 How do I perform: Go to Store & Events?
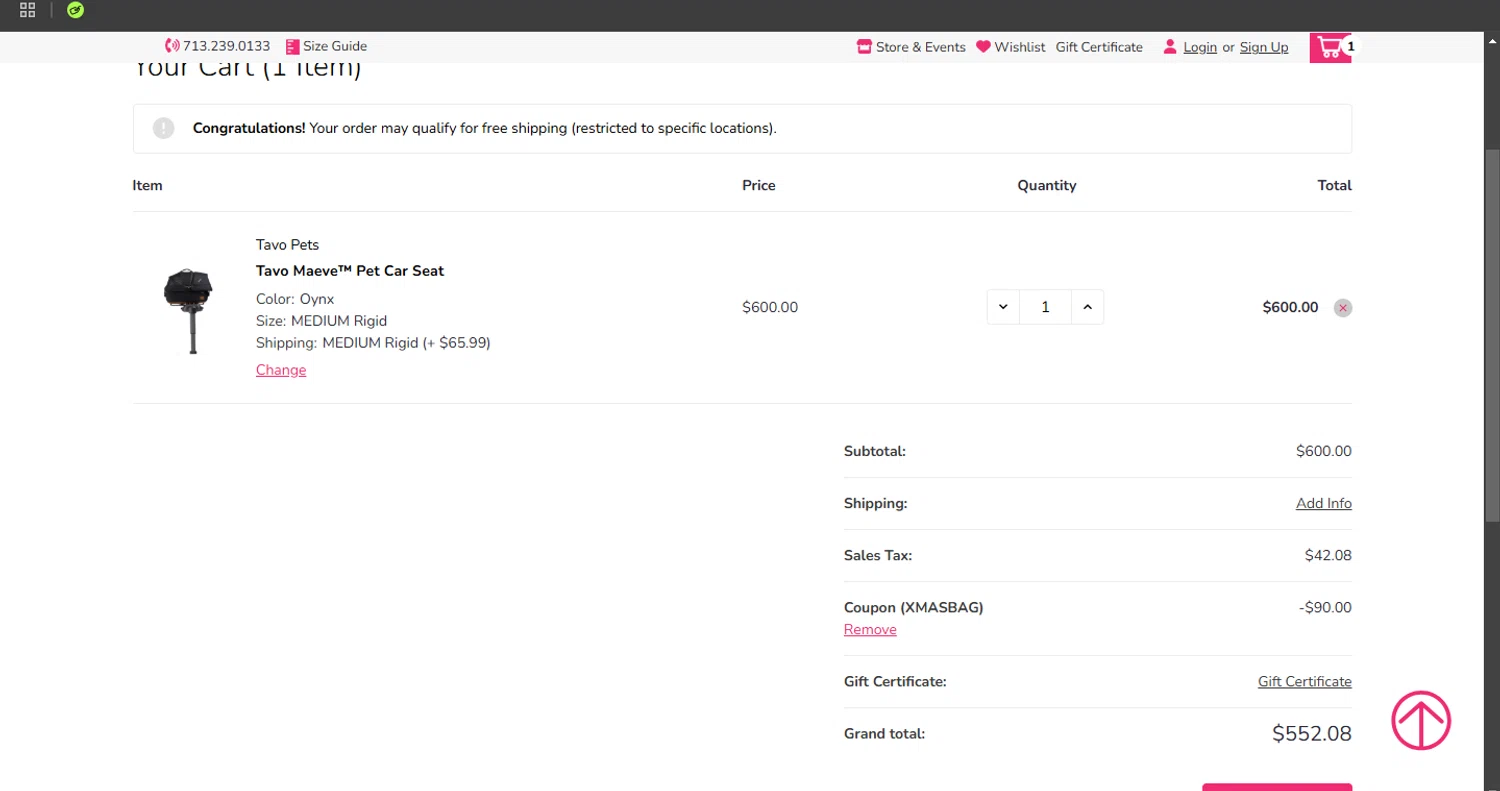click(911, 47)
